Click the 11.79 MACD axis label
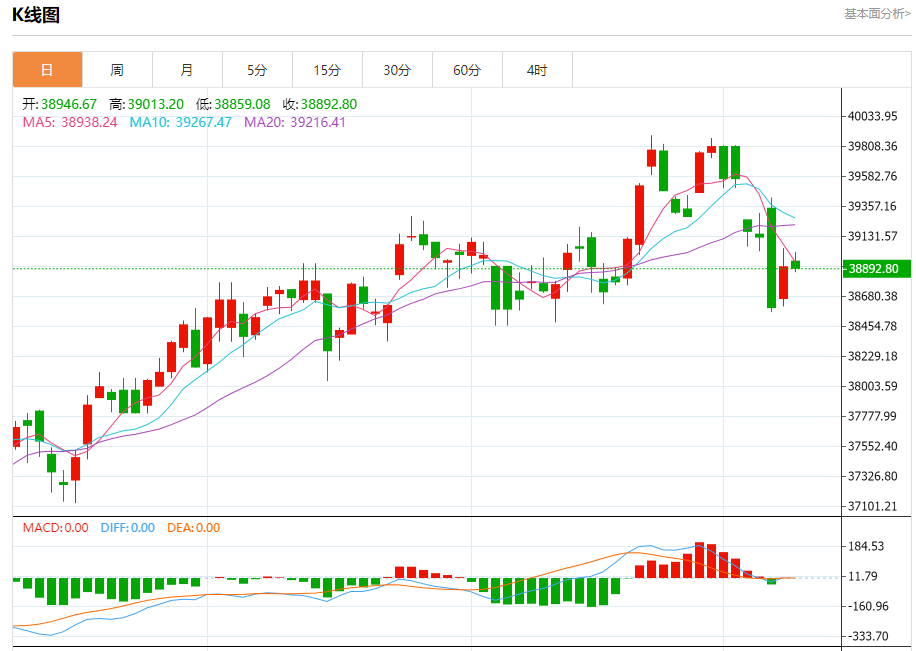The image size is (916, 651). coord(863,576)
